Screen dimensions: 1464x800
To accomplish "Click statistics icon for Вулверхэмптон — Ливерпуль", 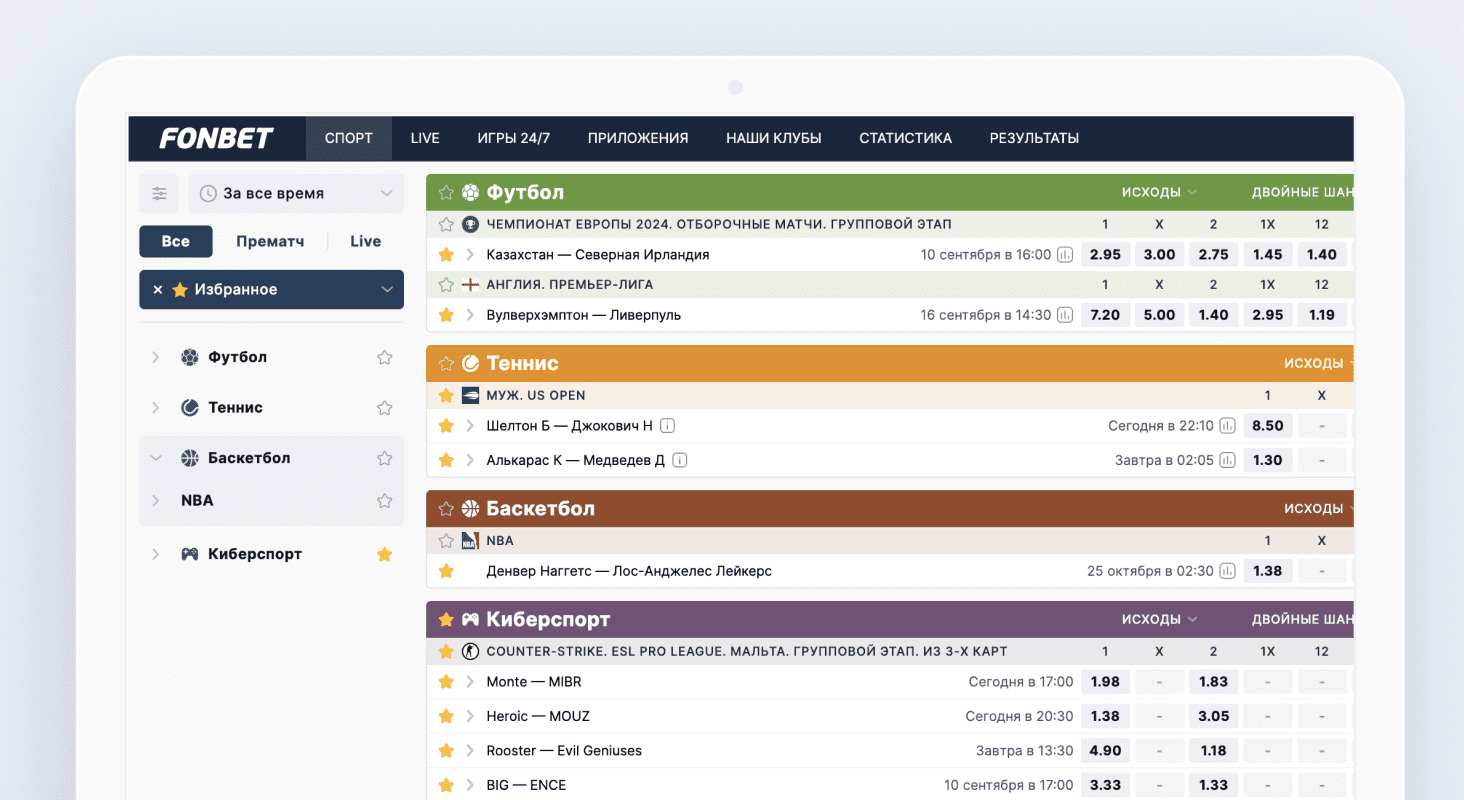I will point(1065,315).
